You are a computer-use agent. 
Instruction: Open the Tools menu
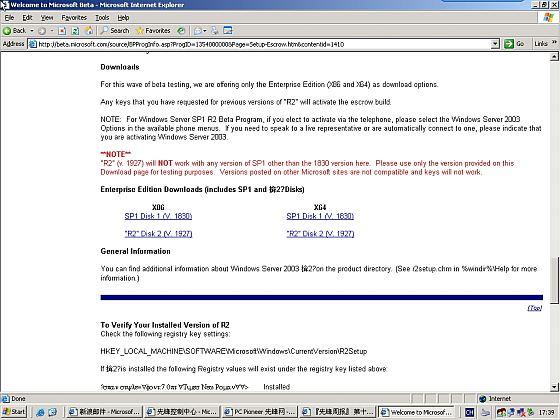(x=102, y=18)
